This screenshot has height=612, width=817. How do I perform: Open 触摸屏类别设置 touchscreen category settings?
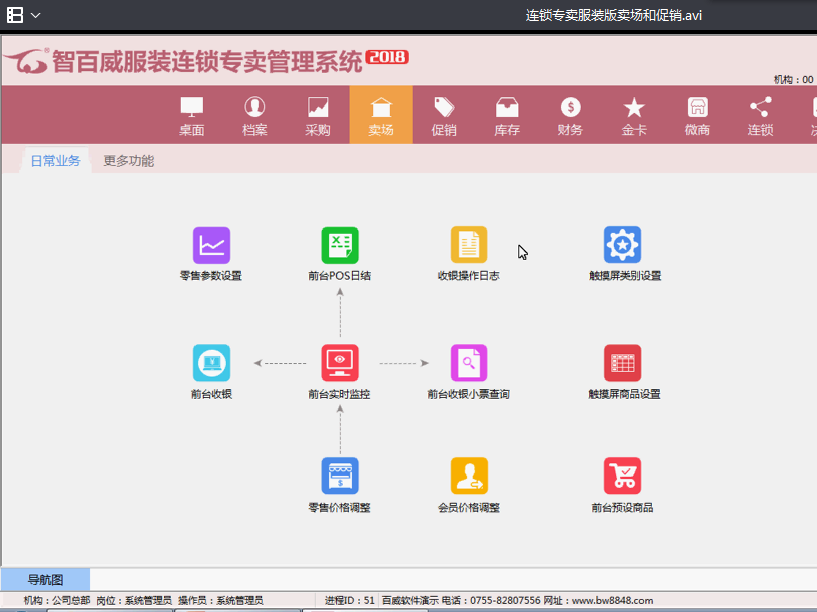coord(623,244)
